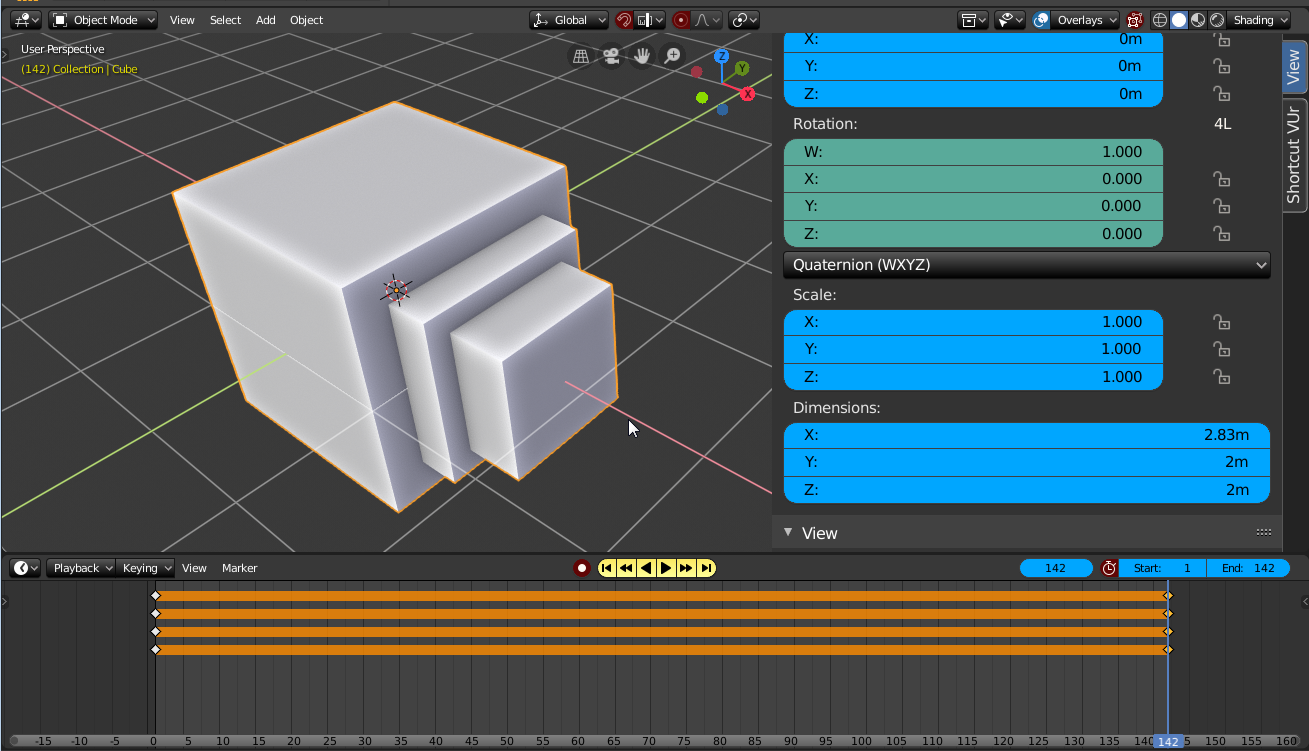This screenshot has height=751, width=1309.
Task: Toggle viewport overlays with the icon beside Overlays
Action: click(x=1041, y=20)
